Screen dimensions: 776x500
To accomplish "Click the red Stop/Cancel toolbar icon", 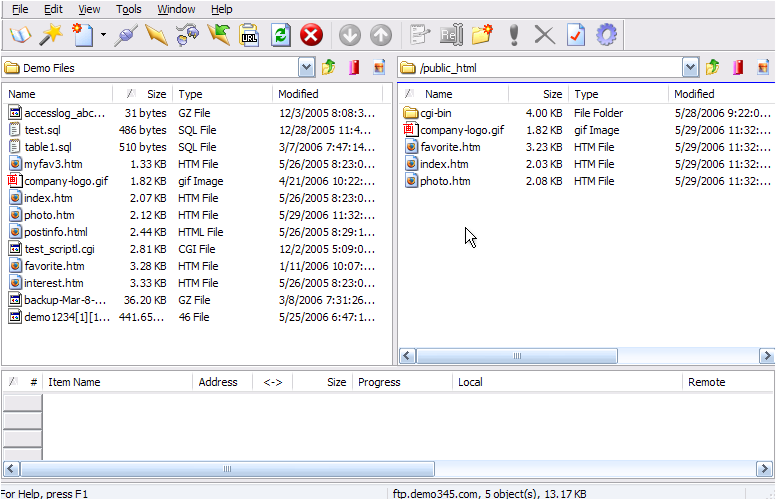I will click(x=312, y=35).
